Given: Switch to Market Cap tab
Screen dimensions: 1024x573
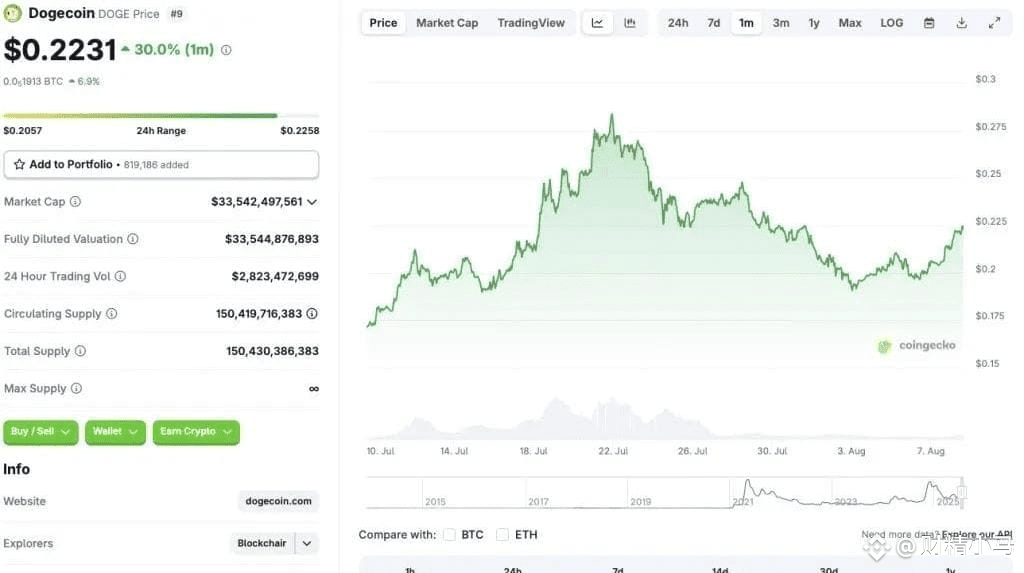Looking at the screenshot, I should coord(447,23).
